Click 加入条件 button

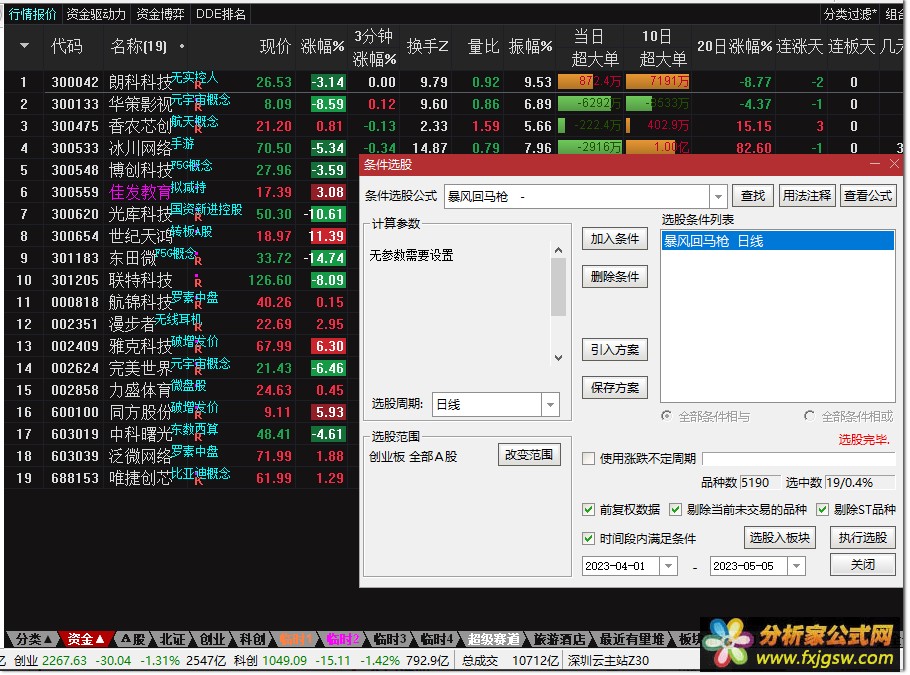click(x=615, y=239)
